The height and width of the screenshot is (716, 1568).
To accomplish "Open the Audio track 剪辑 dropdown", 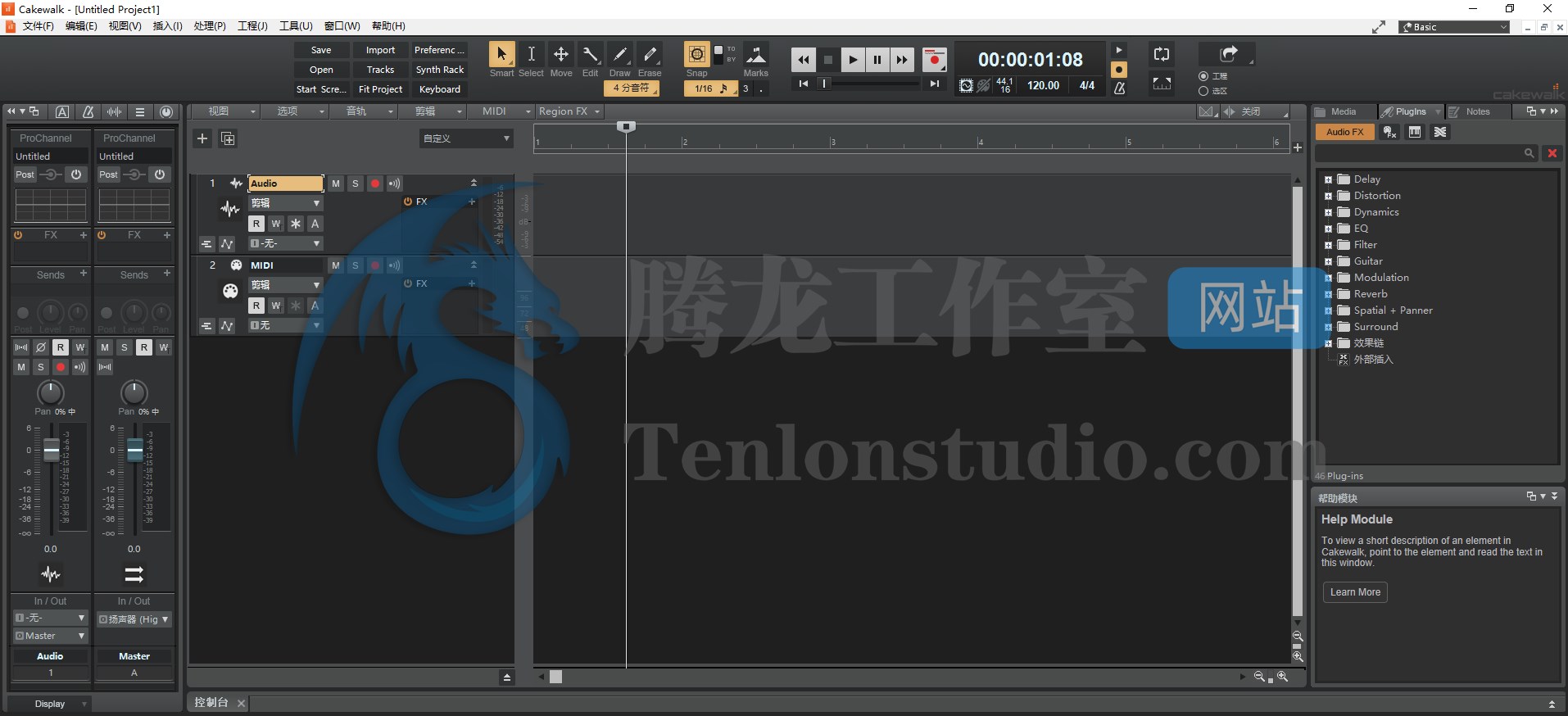I will coord(285,203).
